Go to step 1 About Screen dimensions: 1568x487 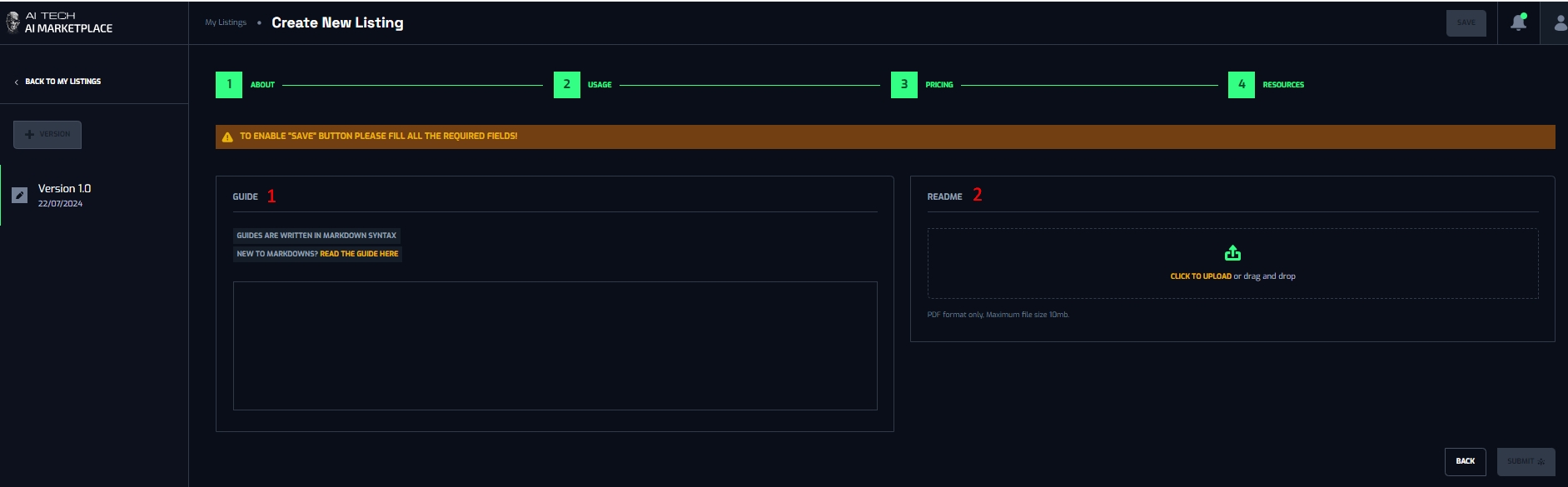[229, 85]
